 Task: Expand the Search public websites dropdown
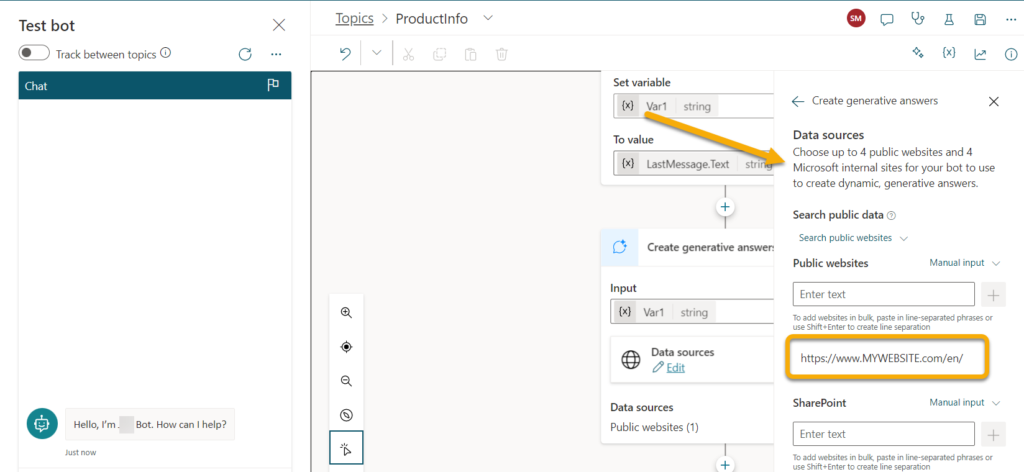click(x=853, y=238)
